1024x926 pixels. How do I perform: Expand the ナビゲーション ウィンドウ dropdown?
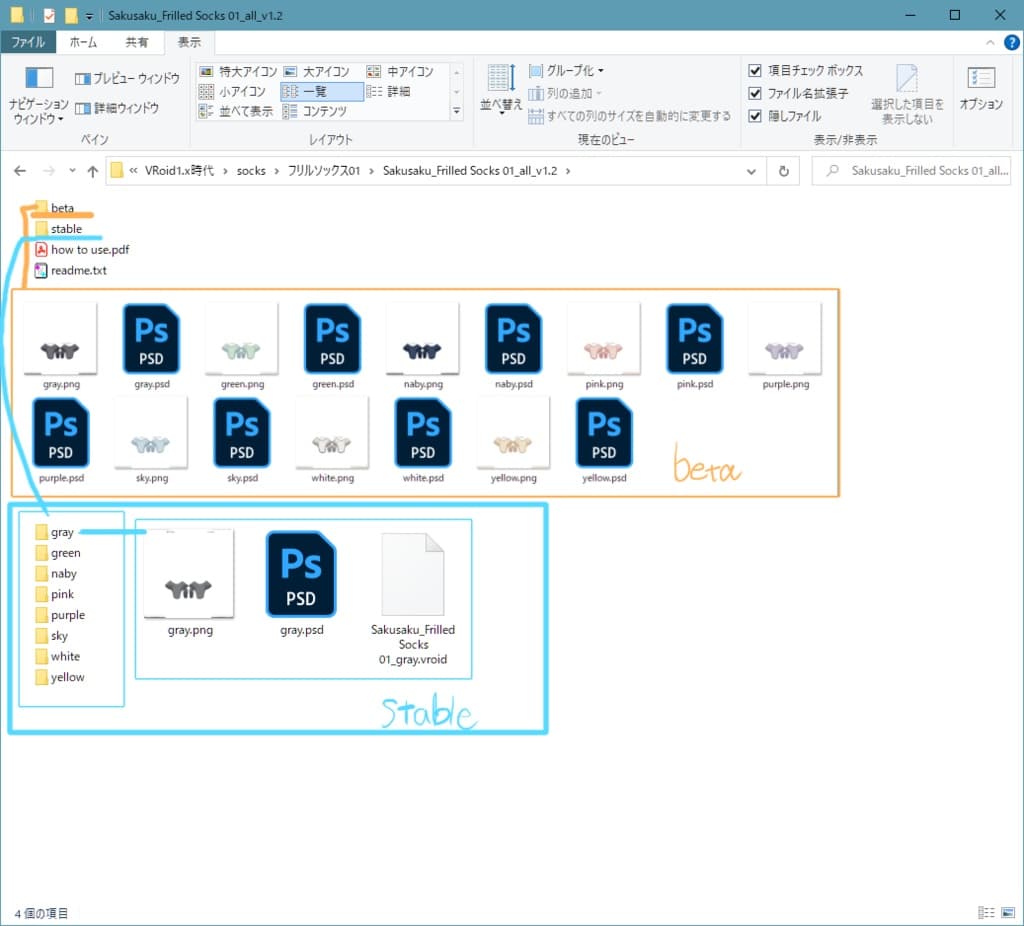(x=39, y=112)
